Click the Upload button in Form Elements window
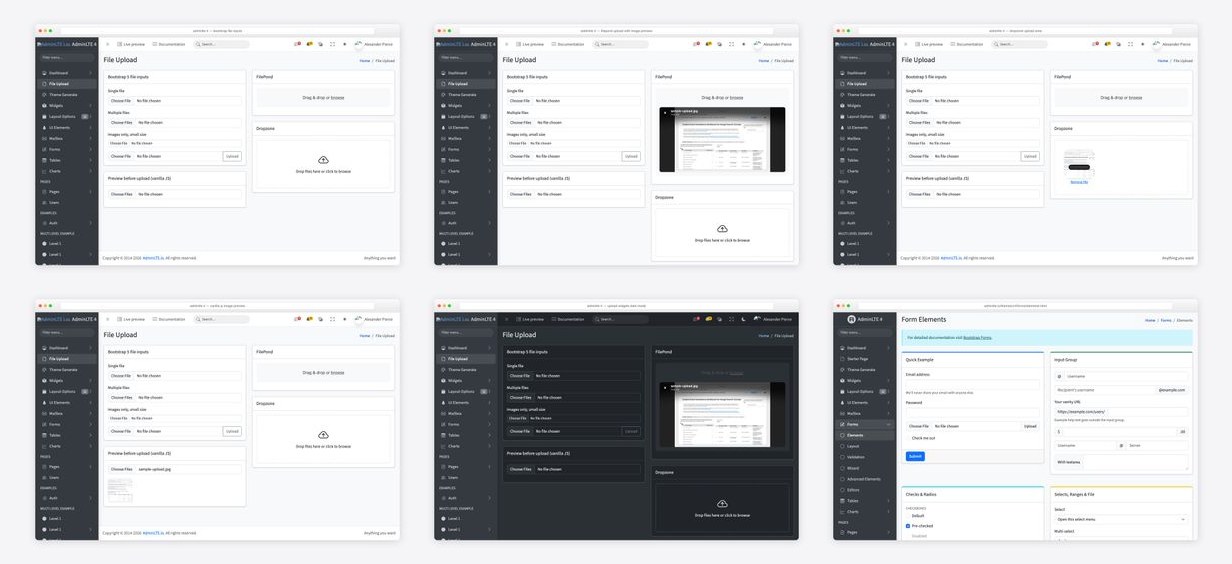 point(1030,426)
